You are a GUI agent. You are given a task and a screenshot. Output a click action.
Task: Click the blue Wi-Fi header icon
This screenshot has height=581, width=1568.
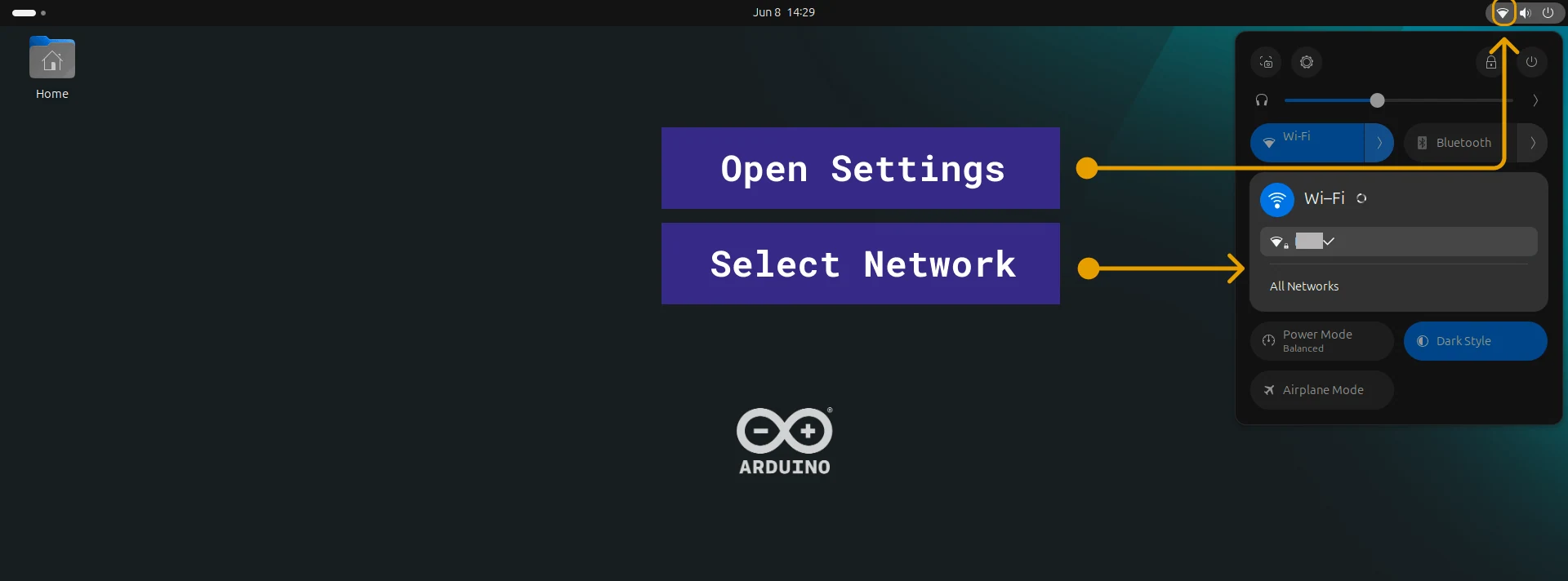click(x=1277, y=200)
